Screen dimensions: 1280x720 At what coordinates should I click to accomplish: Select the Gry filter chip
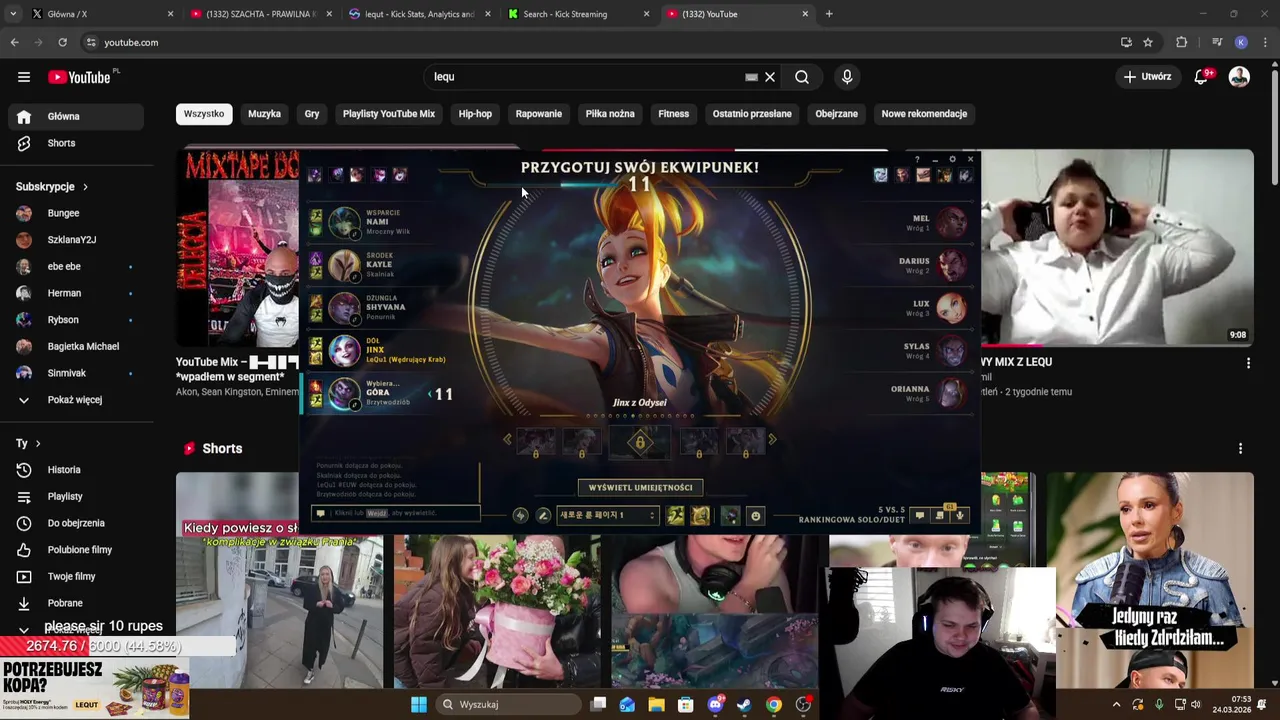pos(312,114)
